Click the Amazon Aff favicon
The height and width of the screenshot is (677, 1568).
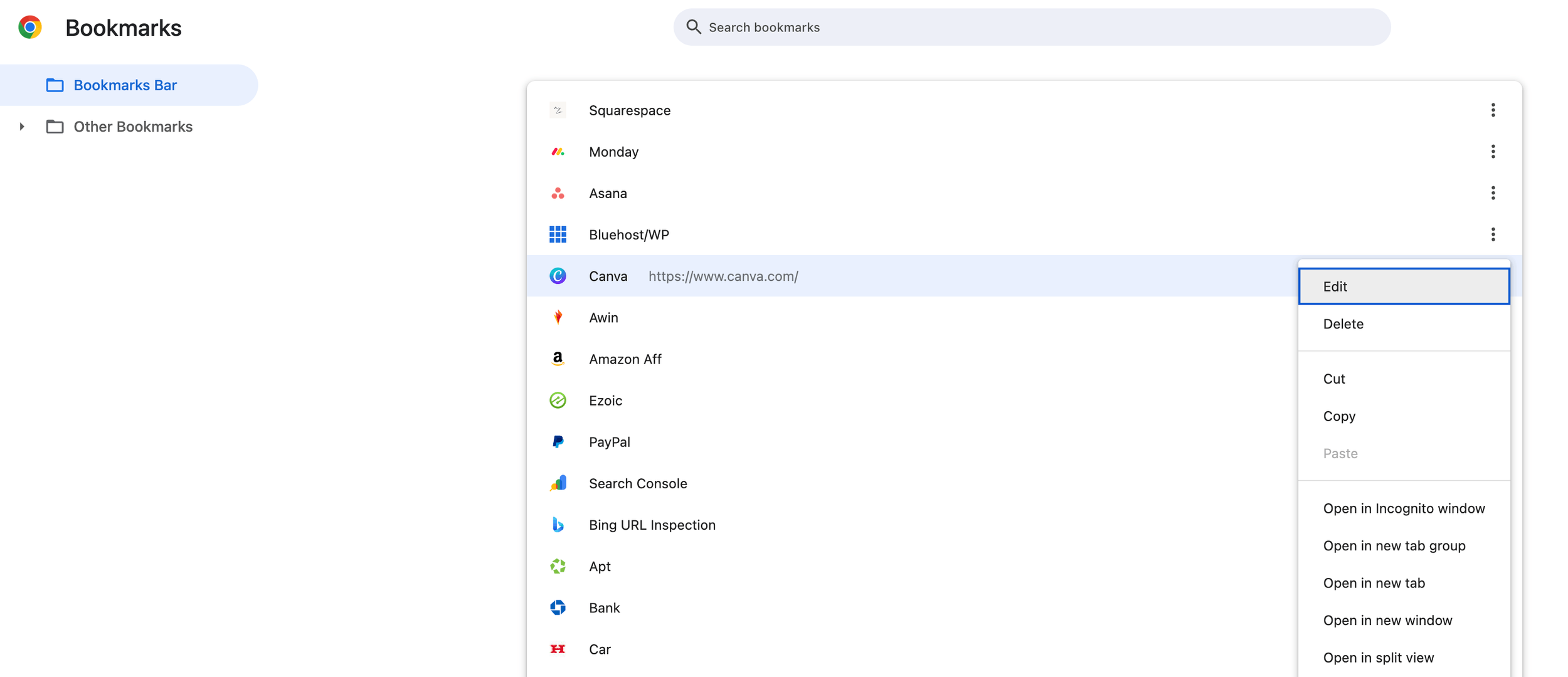(558, 359)
